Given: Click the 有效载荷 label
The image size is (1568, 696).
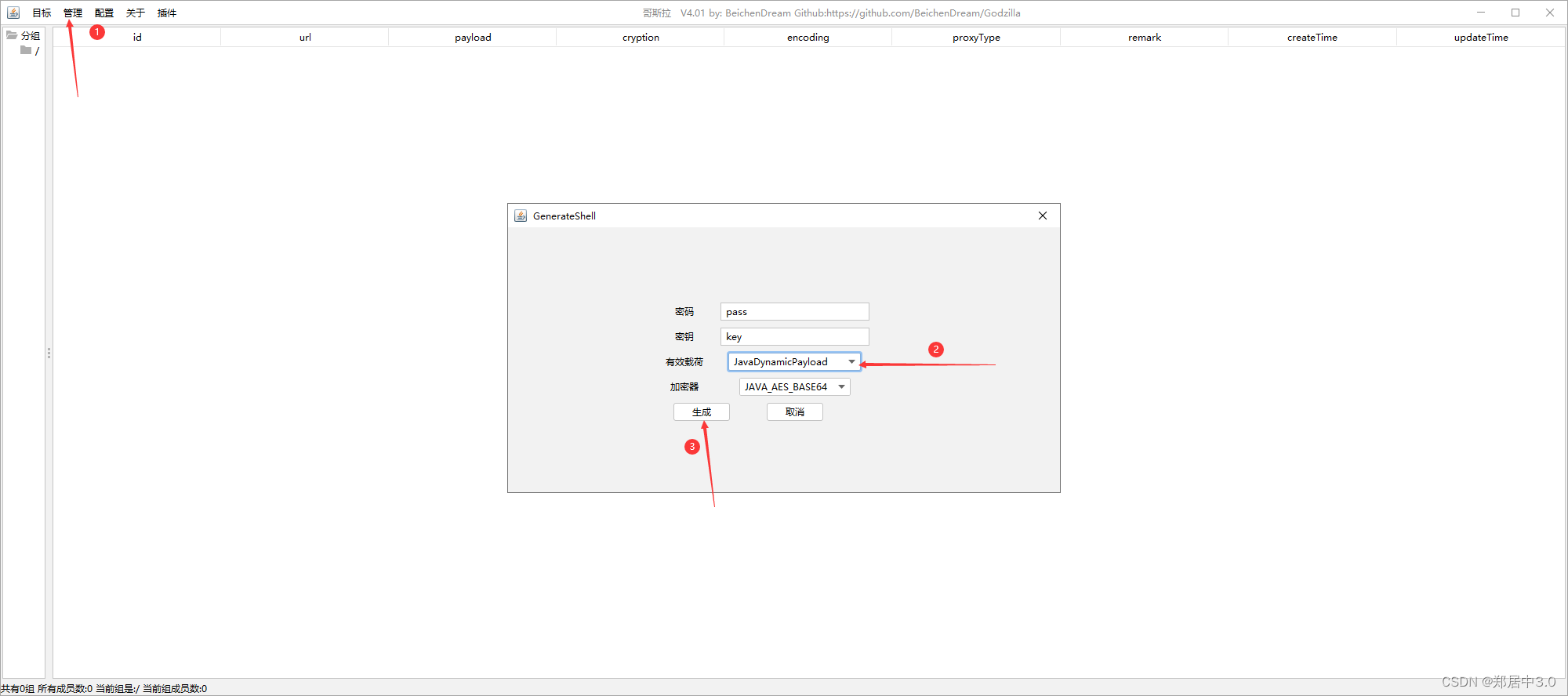Looking at the screenshot, I should (684, 361).
